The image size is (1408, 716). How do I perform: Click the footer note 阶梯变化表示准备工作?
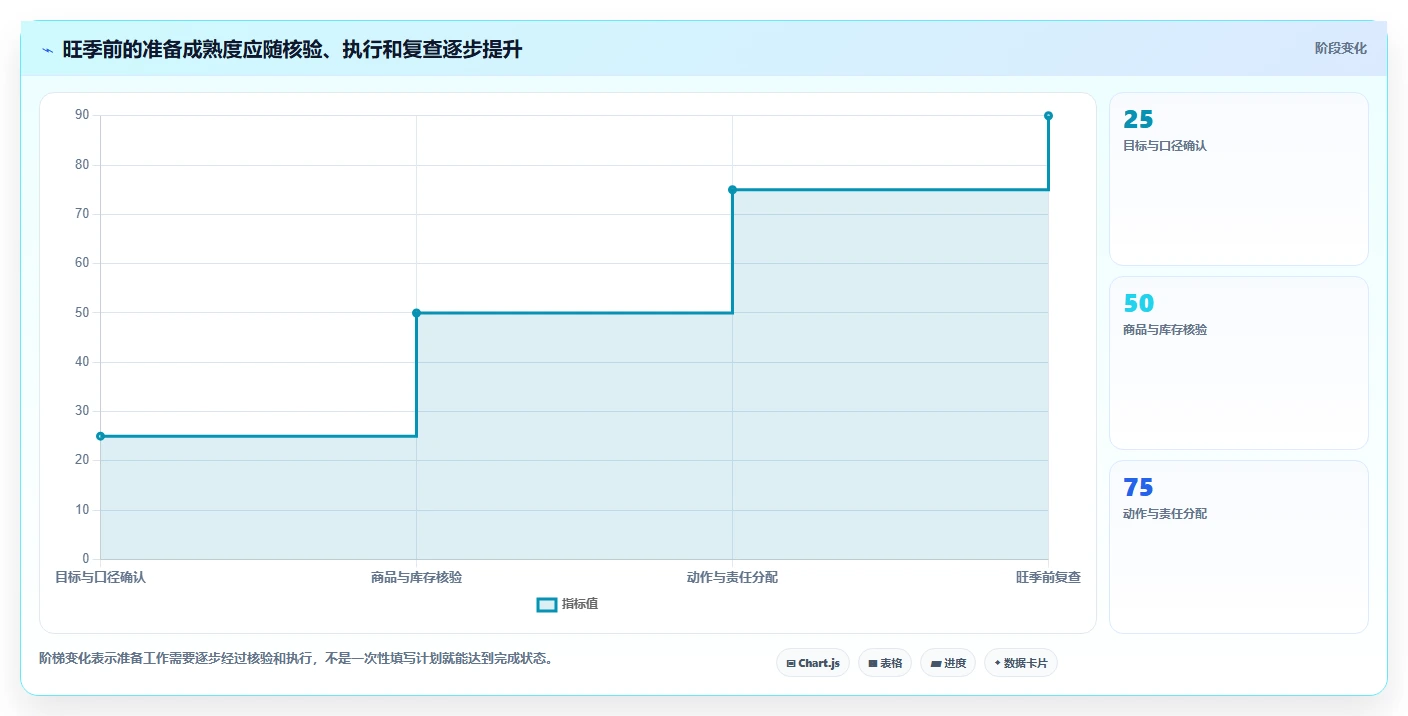point(296,659)
